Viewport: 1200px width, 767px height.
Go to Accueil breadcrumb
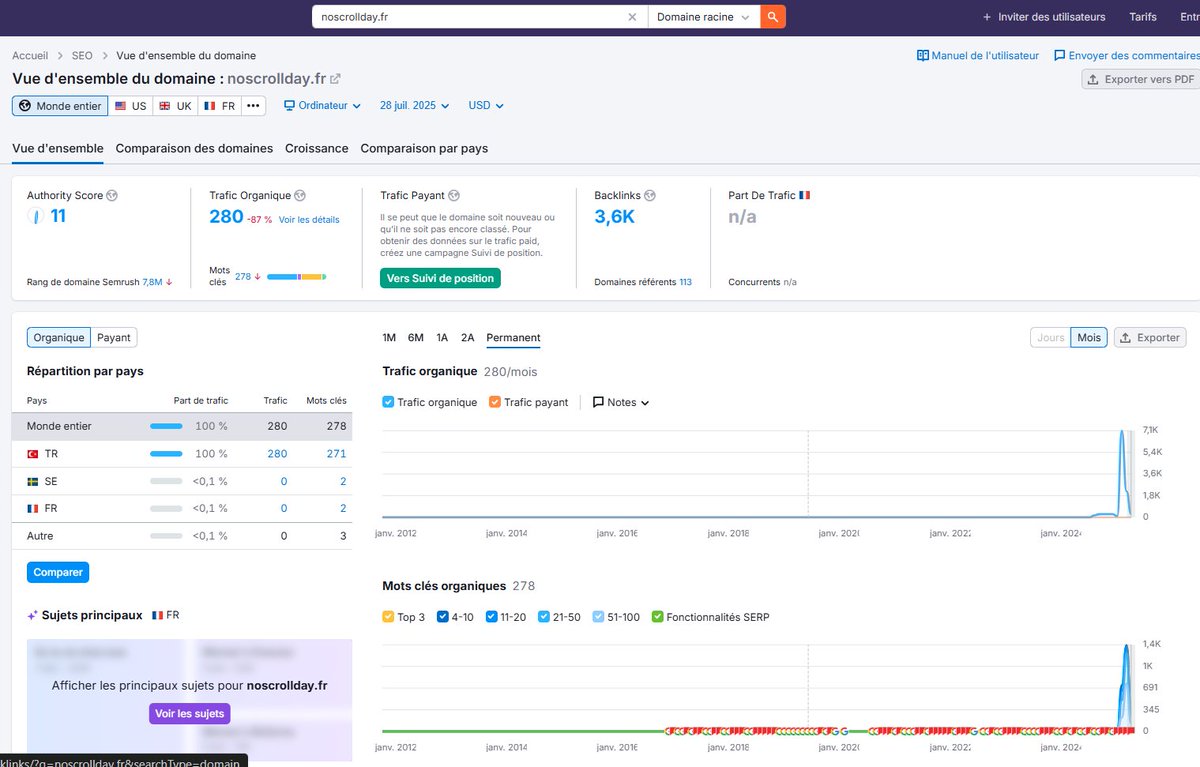click(30, 56)
